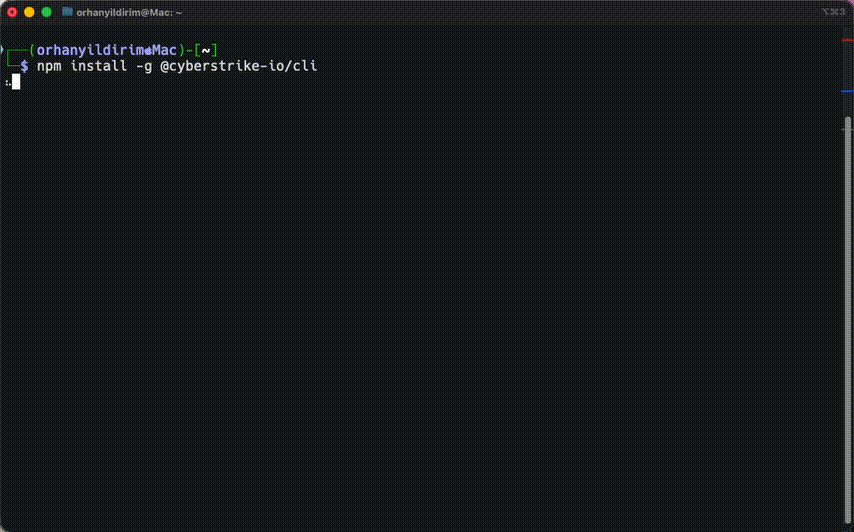
Task: Click the ⌥⌘3 shortcut indicator
Action: coord(833,12)
